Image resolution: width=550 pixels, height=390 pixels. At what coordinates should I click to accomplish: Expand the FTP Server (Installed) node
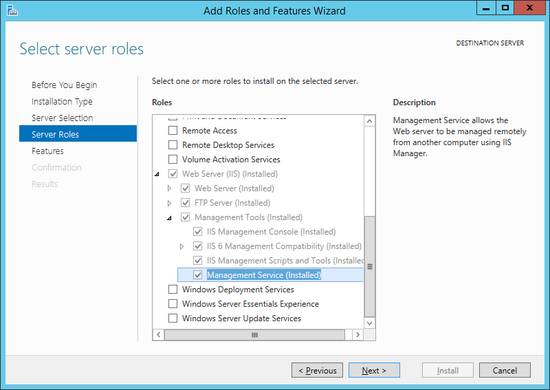point(169,203)
